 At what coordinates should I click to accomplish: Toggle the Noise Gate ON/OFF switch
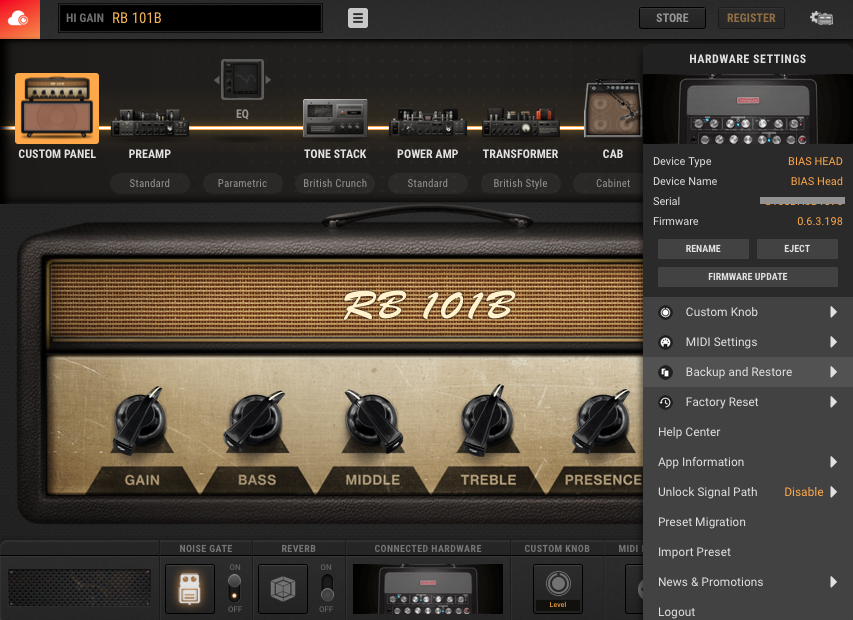[x=234, y=588]
